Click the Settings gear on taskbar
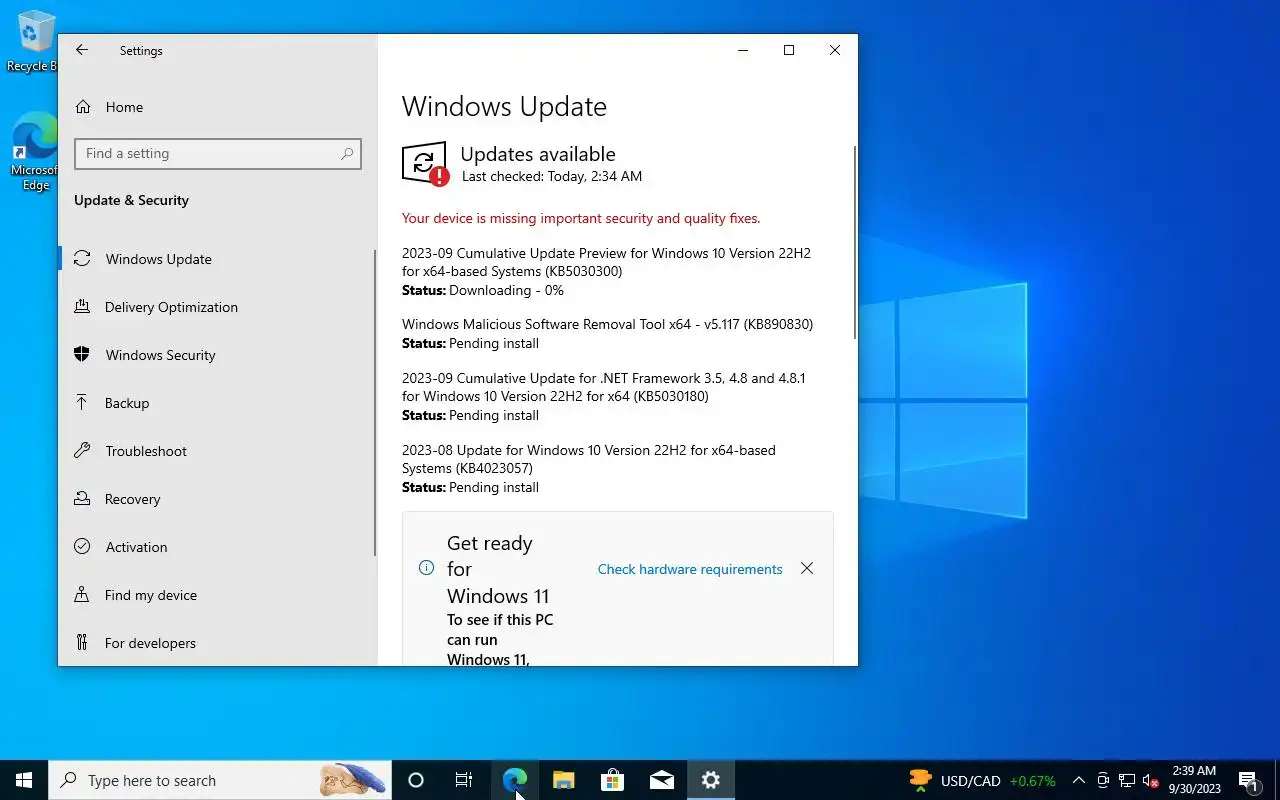 (x=711, y=780)
